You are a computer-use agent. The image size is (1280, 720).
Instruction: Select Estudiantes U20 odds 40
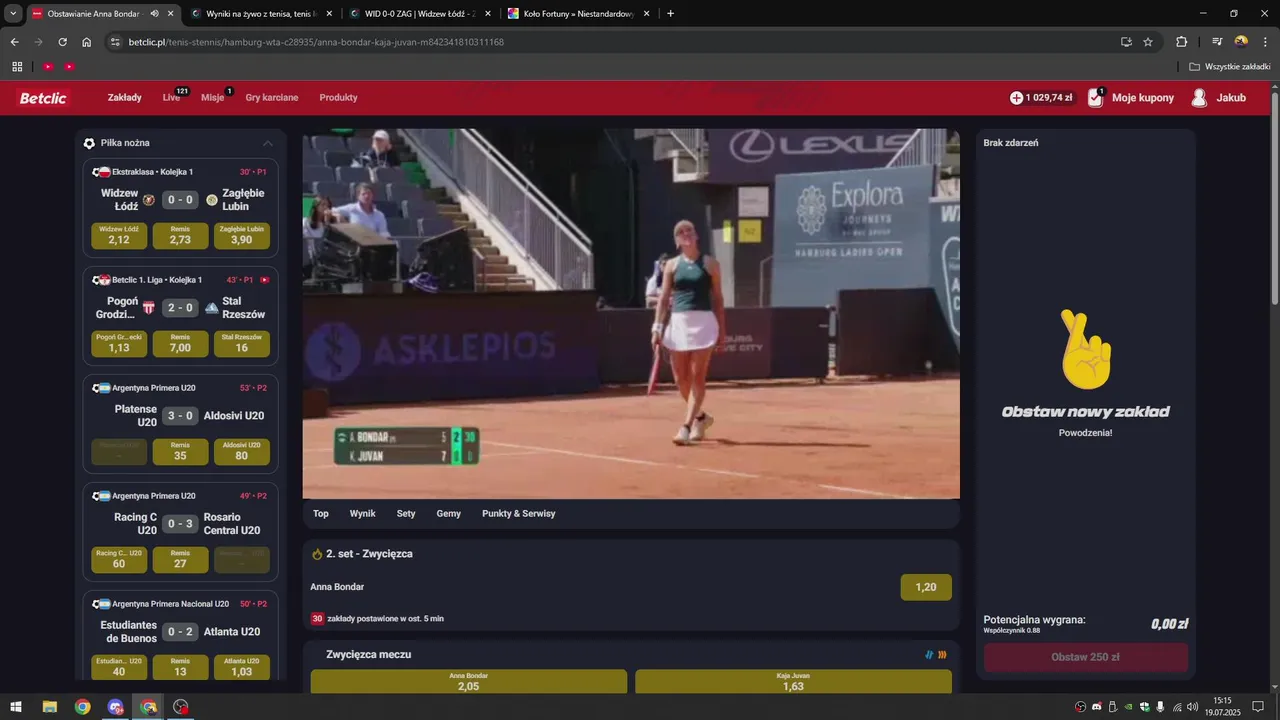119,668
